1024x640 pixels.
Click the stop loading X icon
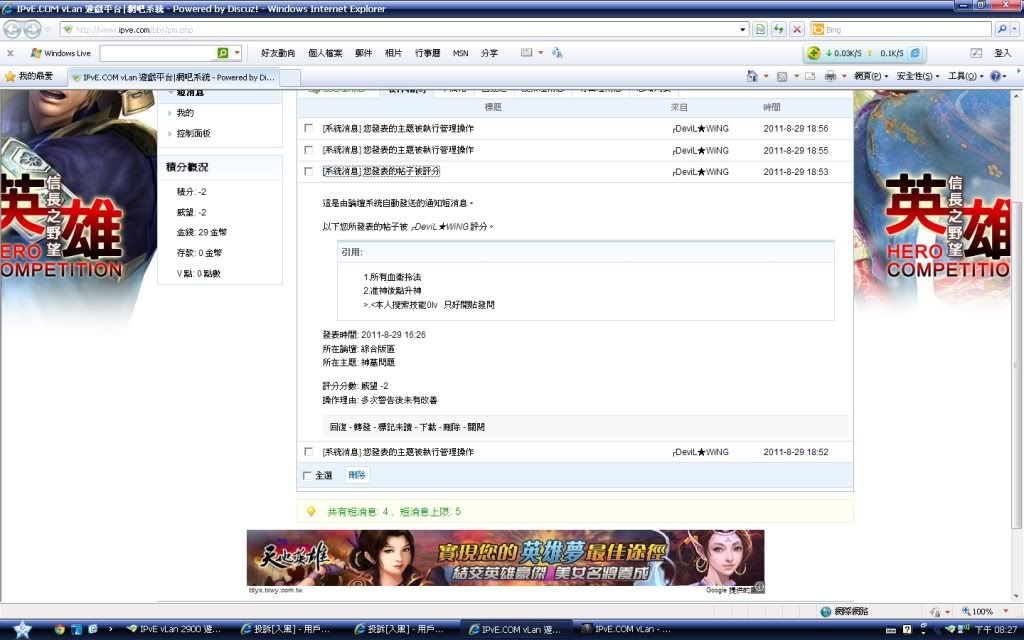[797, 30]
